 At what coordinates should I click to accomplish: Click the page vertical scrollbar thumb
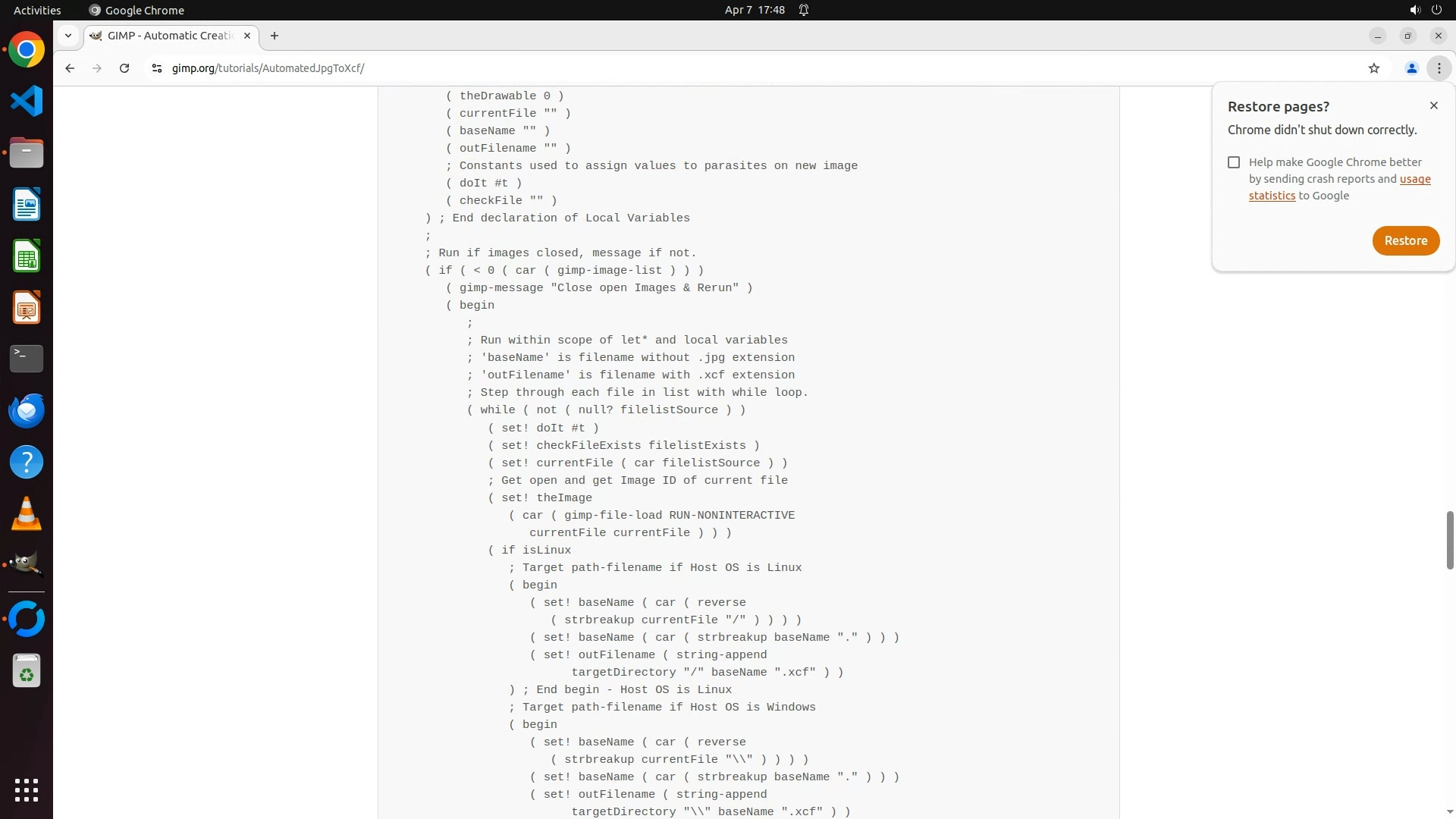tap(1449, 540)
